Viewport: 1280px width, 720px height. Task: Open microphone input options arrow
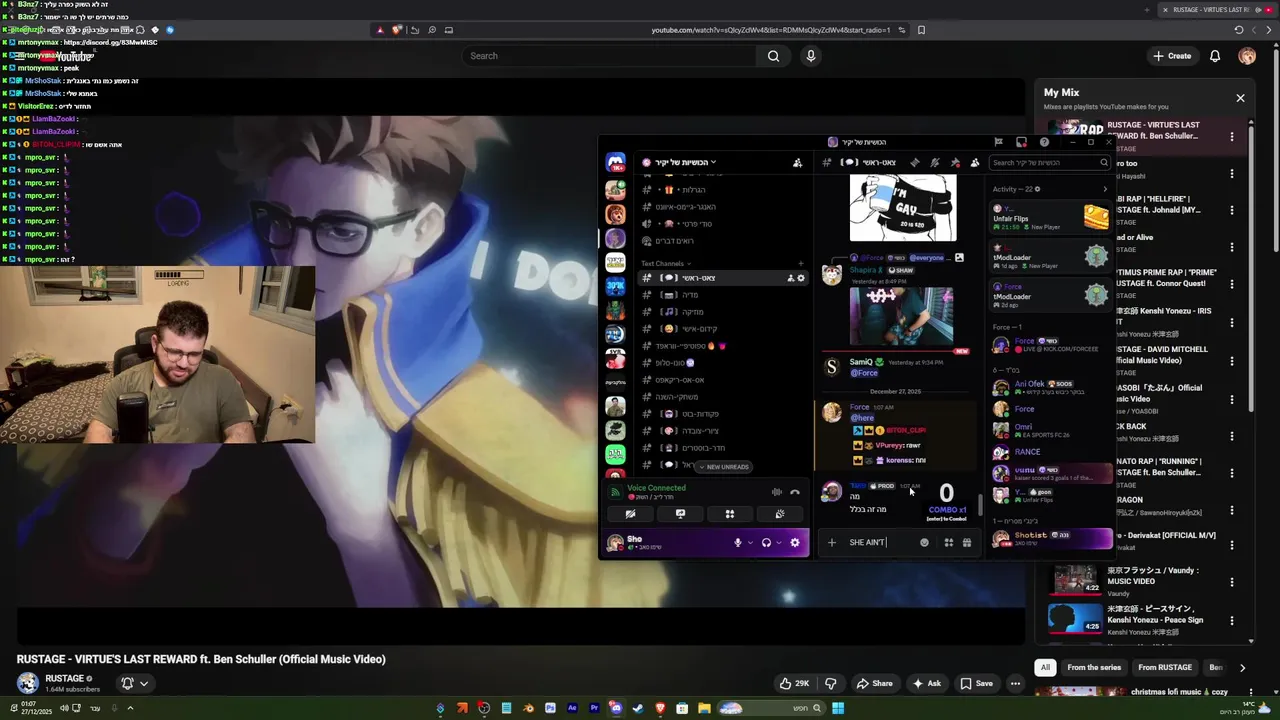coord(750,543)
